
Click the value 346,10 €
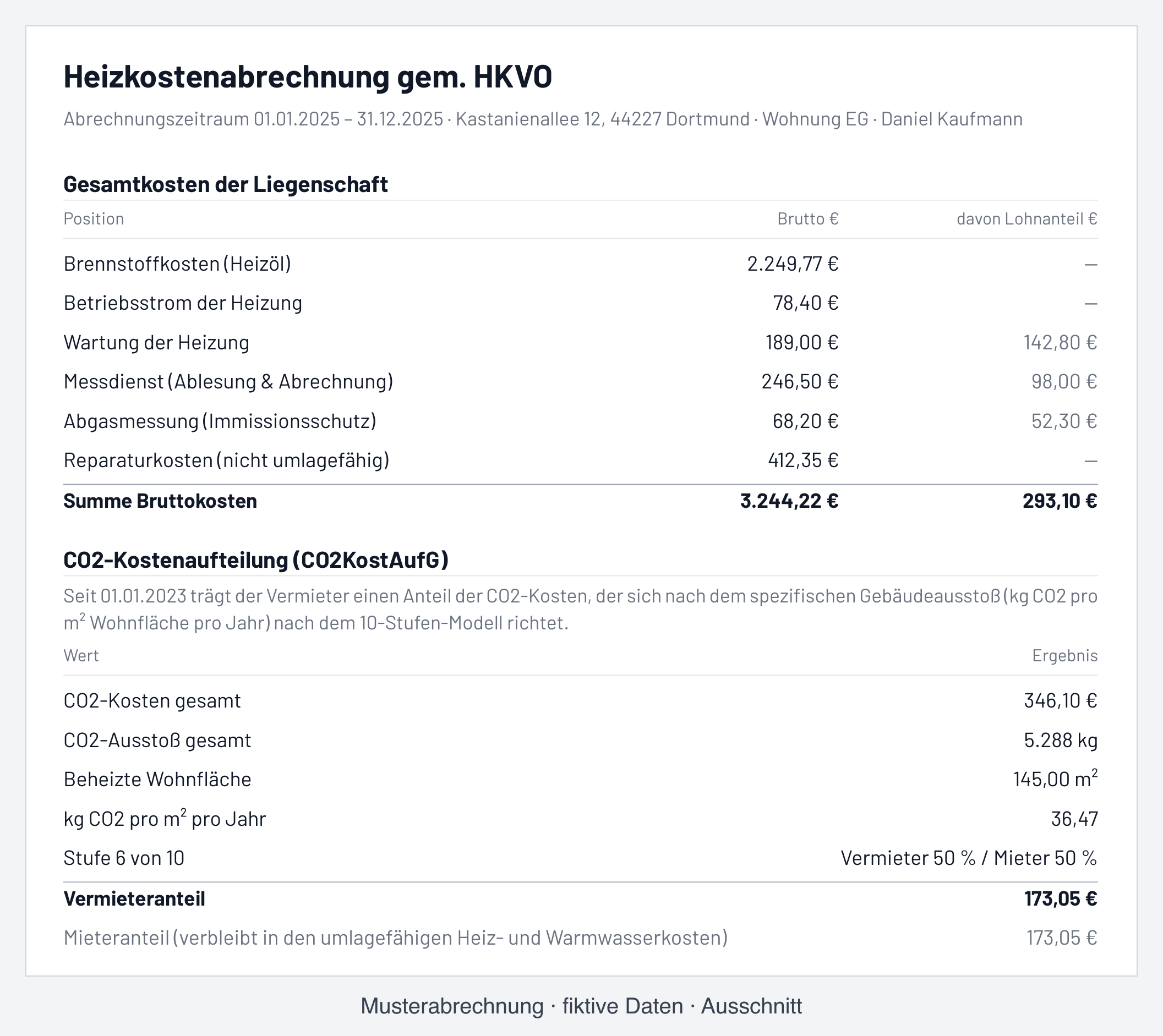pos(1061,701)
